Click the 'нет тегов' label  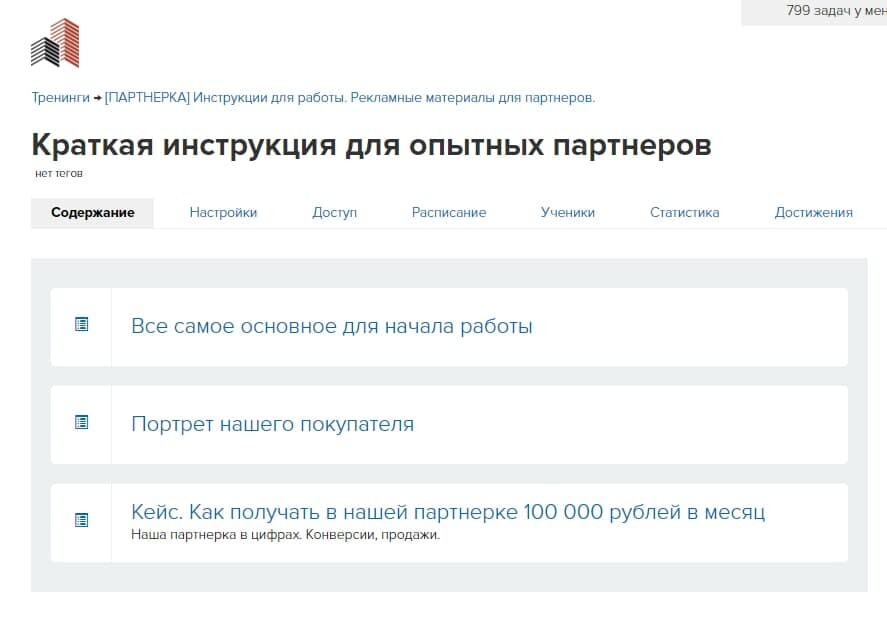59,174
